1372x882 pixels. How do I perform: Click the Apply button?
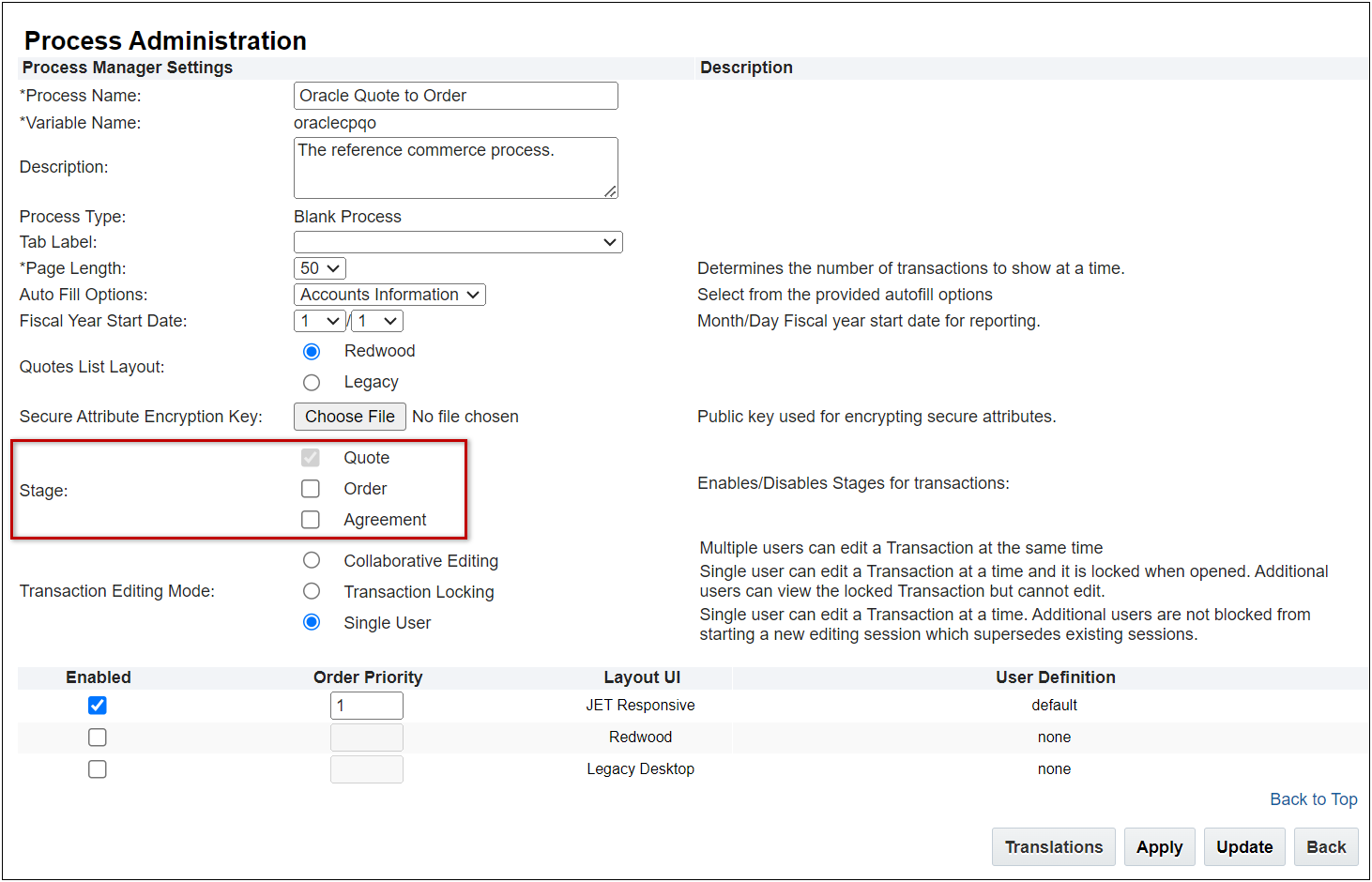[1160, 847]
